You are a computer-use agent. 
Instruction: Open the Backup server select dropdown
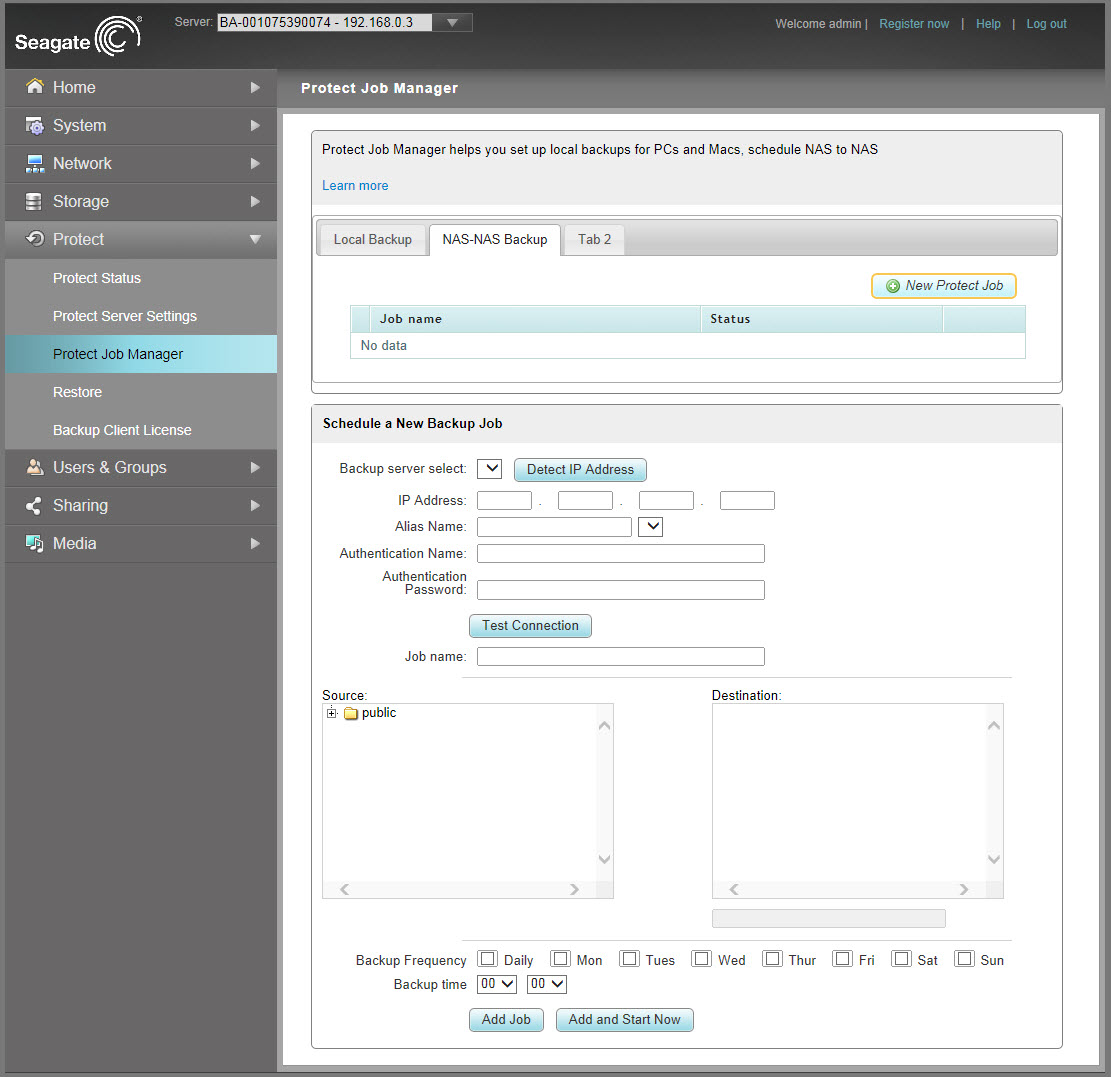pos(490,468)
